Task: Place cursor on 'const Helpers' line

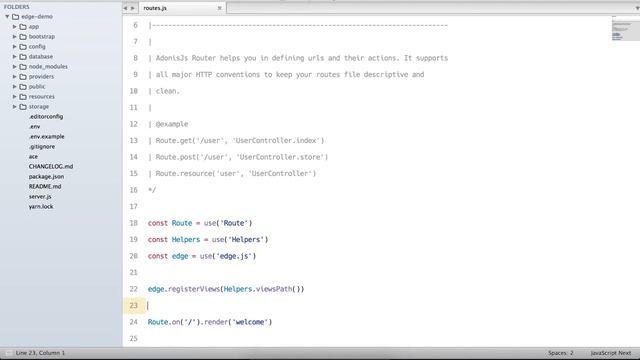Action: (208, 240)
